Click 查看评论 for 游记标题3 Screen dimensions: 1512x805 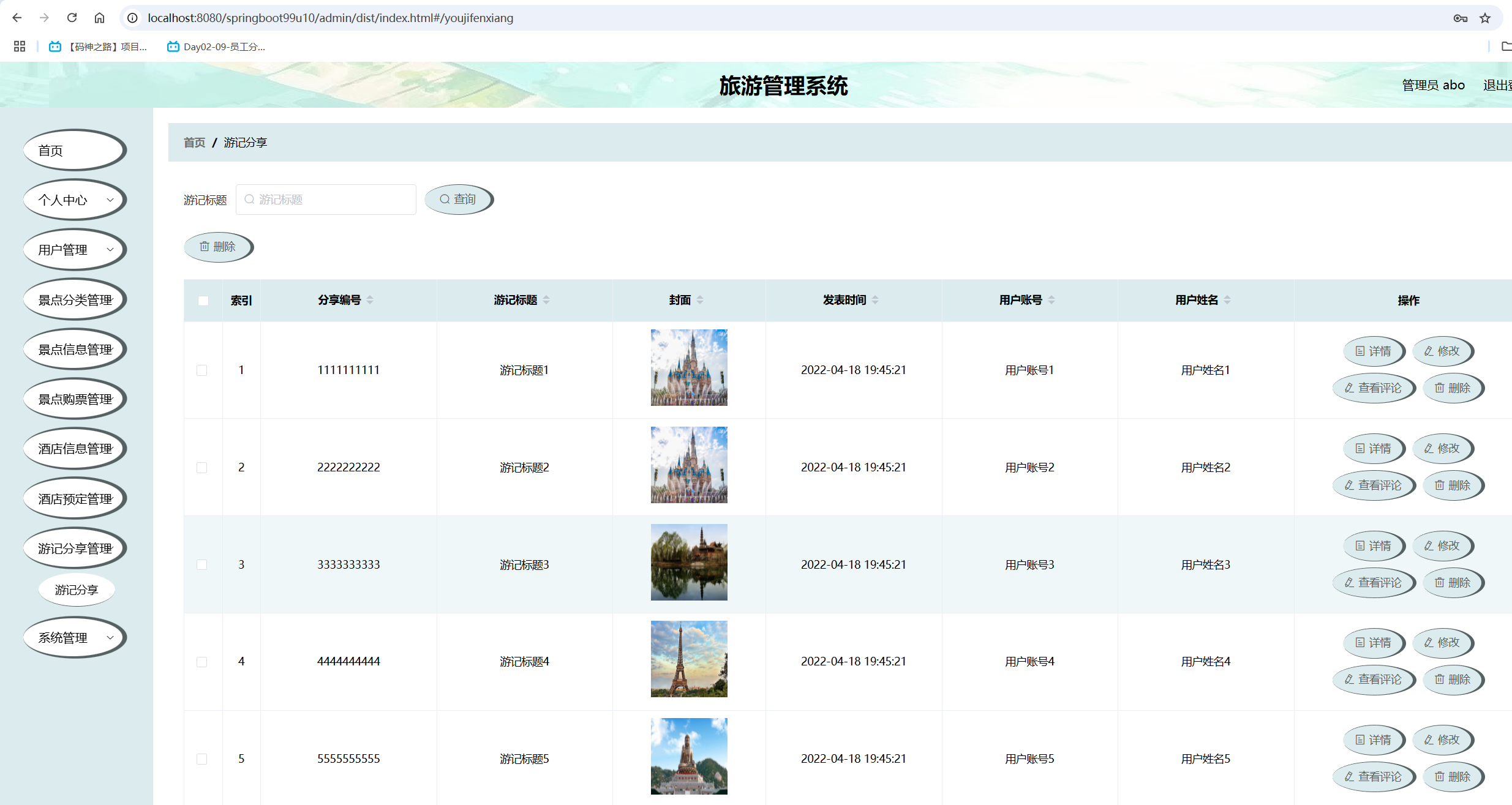point(1374,583)
